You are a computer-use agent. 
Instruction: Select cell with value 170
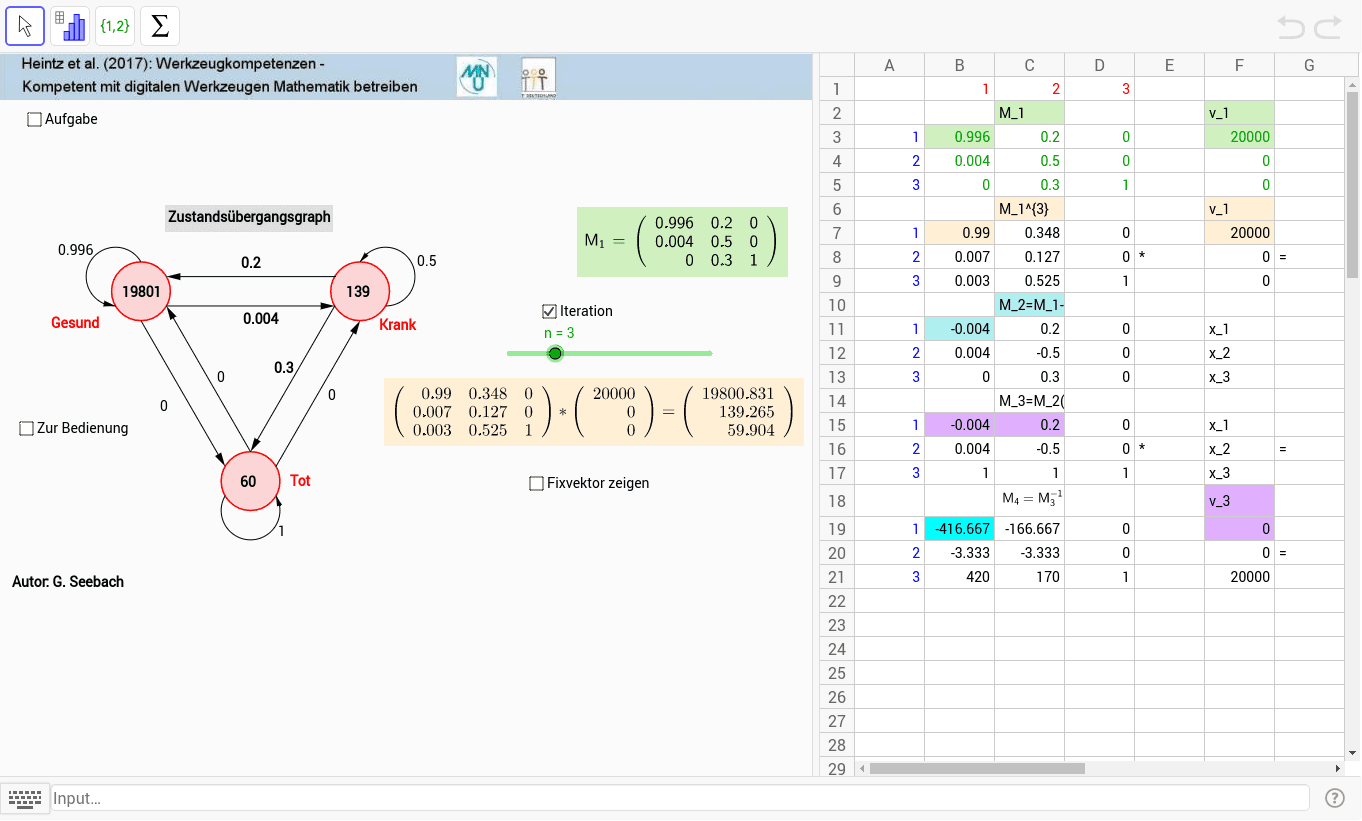(1029, 577)
